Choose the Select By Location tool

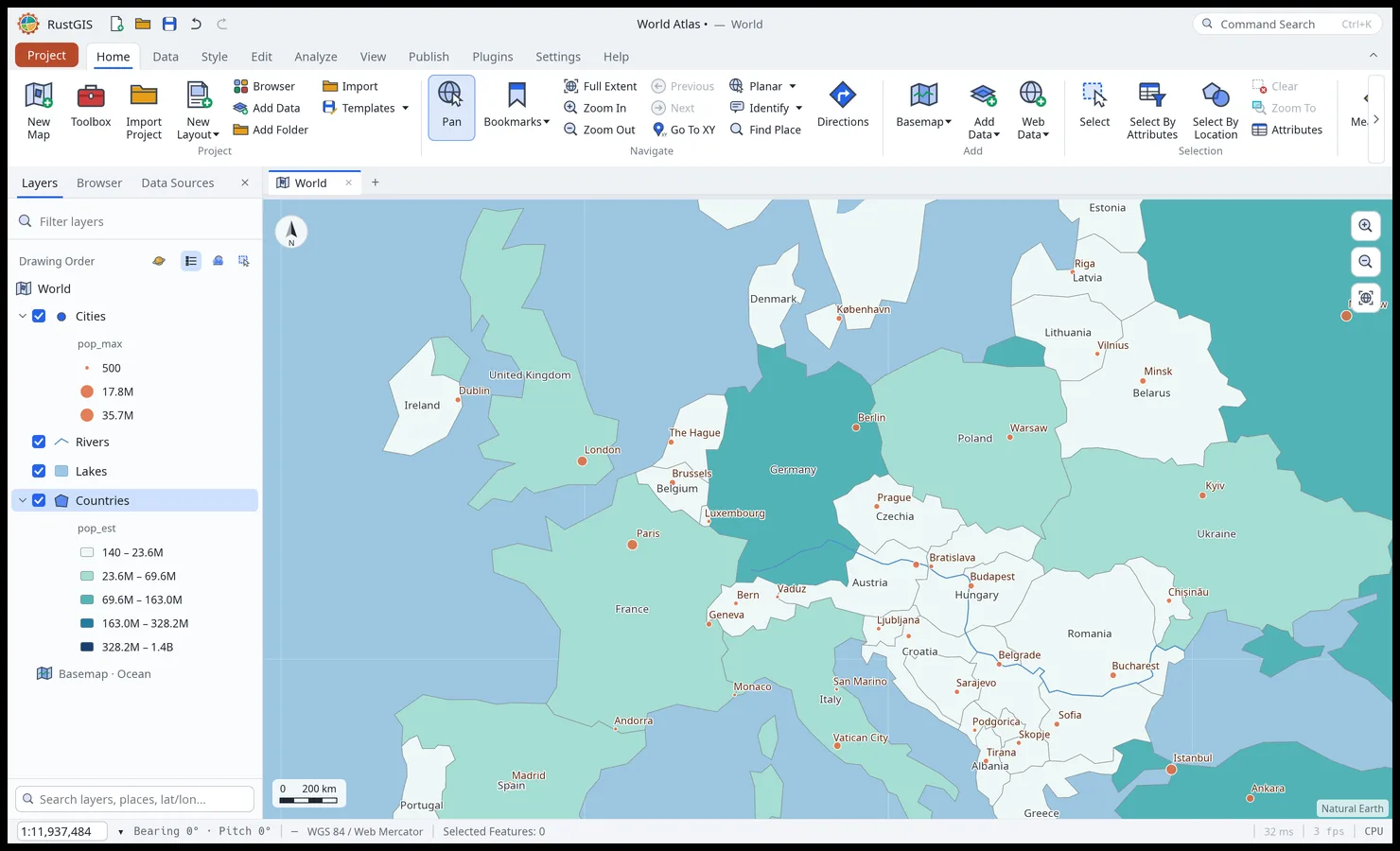tap(1216, 110)
